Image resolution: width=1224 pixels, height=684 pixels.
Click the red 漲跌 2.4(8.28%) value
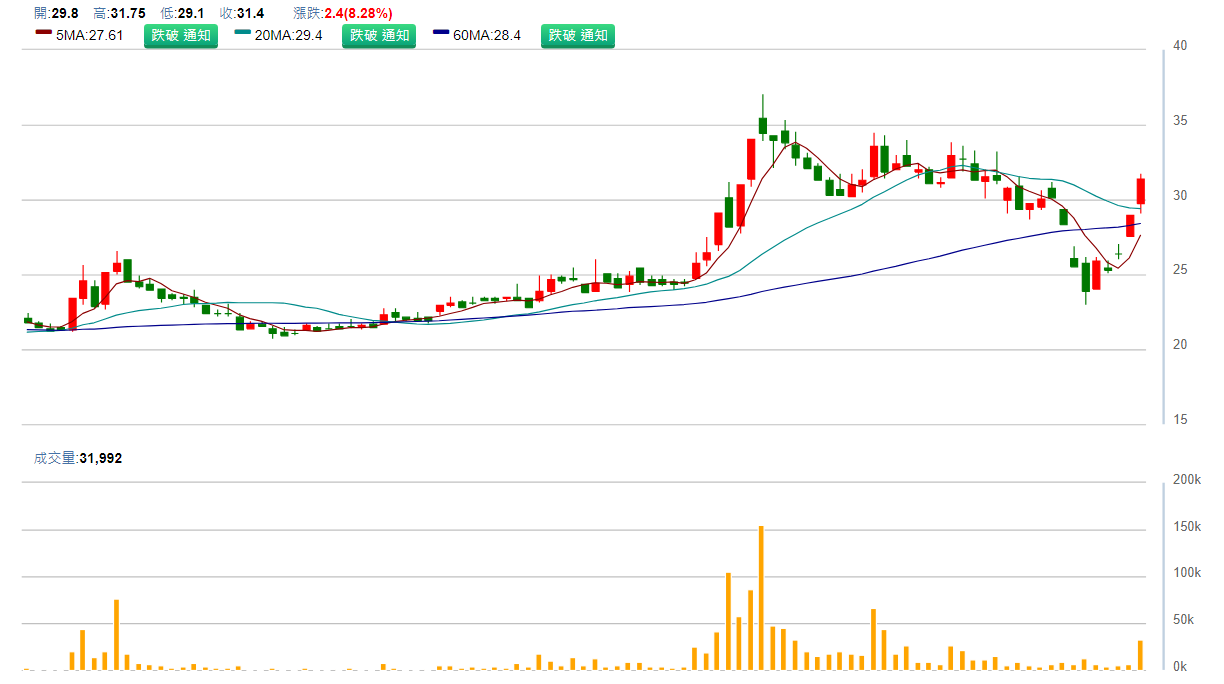tap(358, 13)
